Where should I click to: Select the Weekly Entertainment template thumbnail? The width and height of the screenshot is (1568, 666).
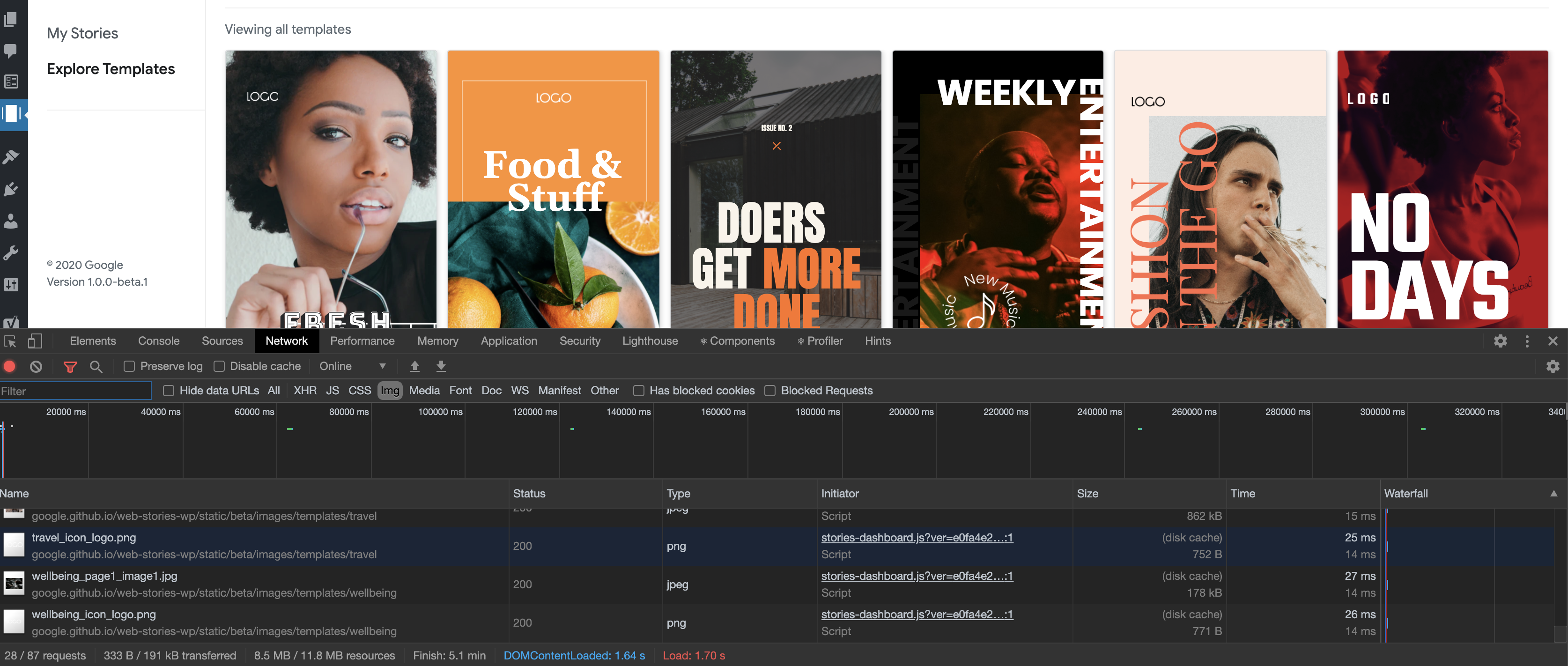[998, 189]
